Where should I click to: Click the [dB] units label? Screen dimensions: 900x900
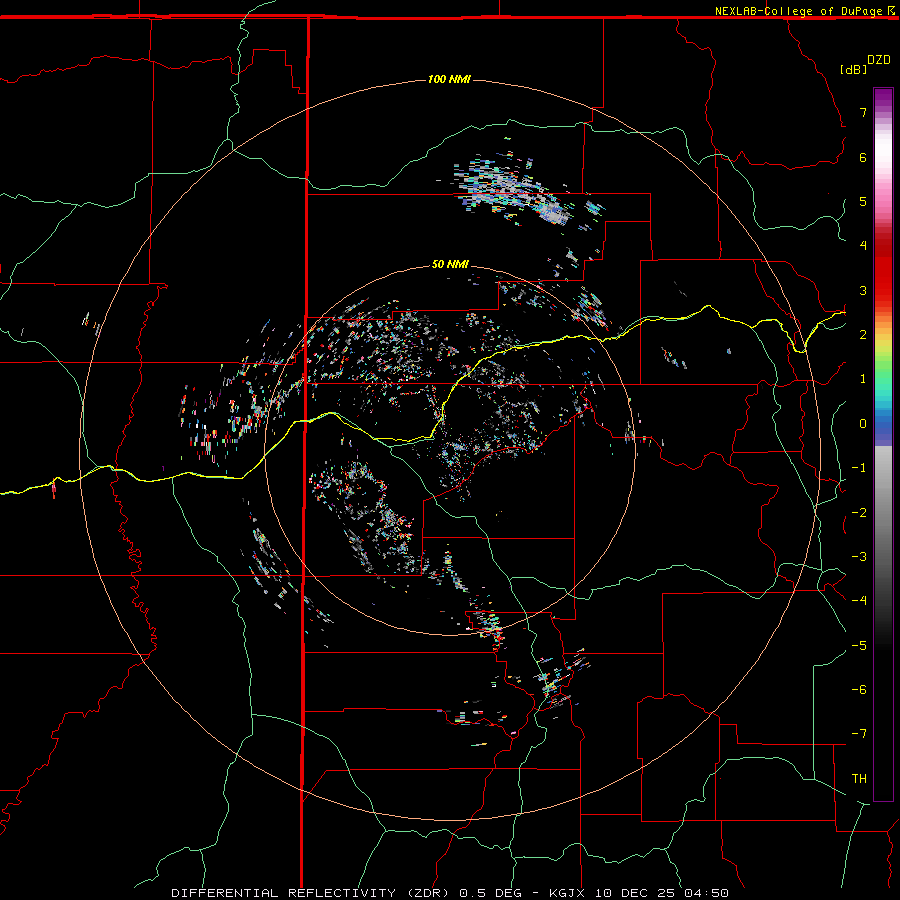point(853,69)
